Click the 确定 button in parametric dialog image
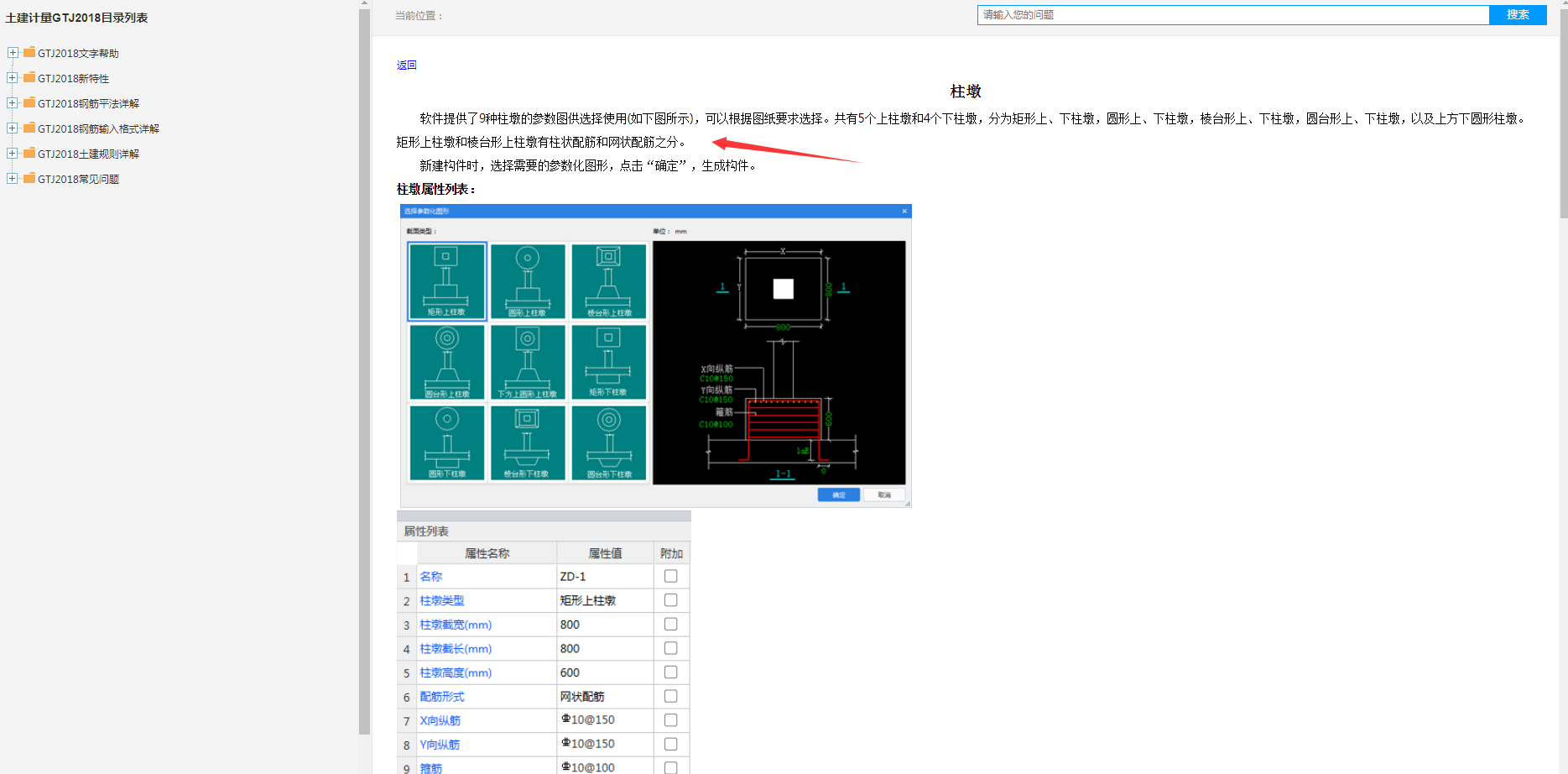The width and height of the screenshot is (1568, 774). click(x=839, y=494)
